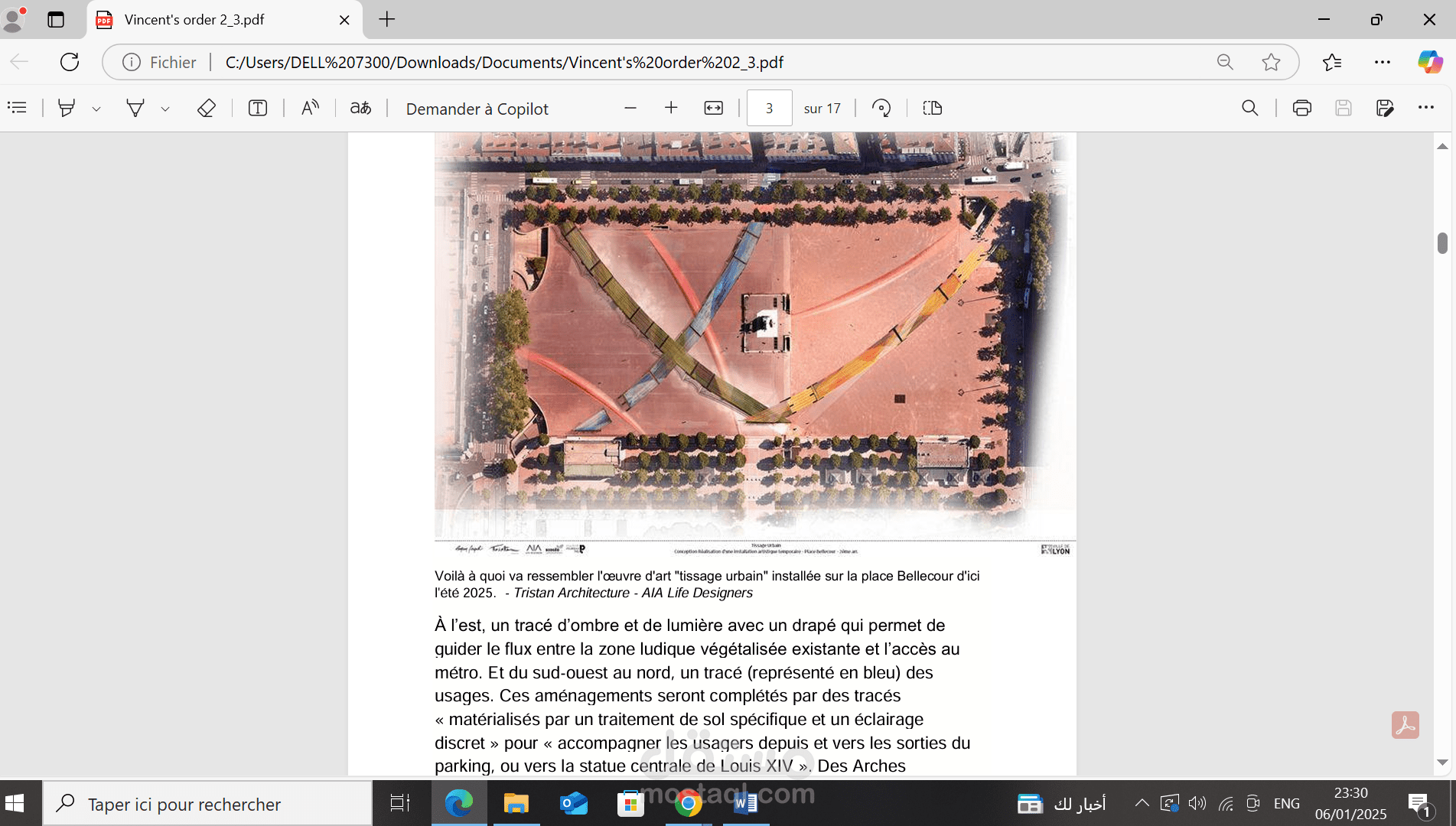Image resolution: width=1456 pixels, height=826 pixels.
Task: Select the Draw pen tool
Action: (x=135, y=108)
